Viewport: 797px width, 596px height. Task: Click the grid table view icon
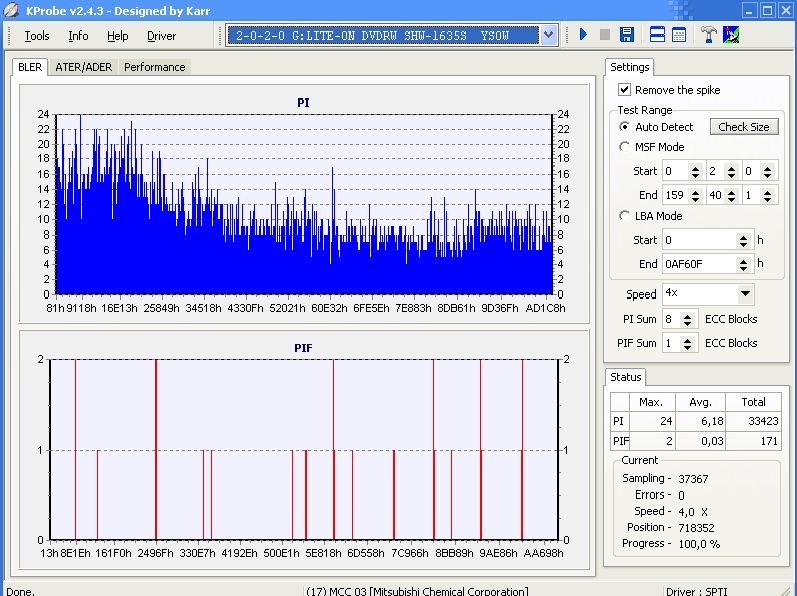coord(679,35)
